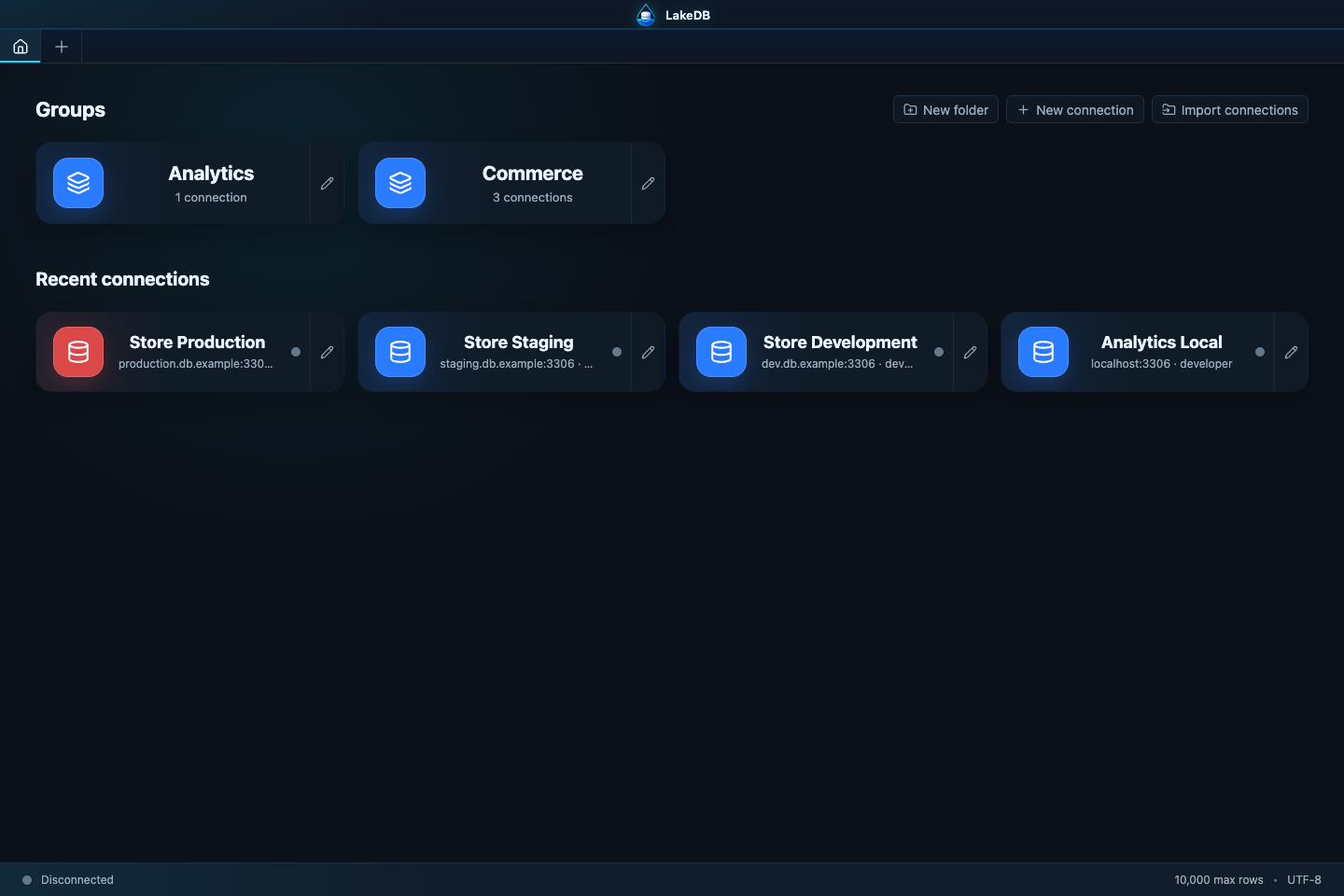Image resolution: width=1344 pixels, height=896 pixels.
Task: Open a new tab with the plus icon
Action: click(62, 47)
